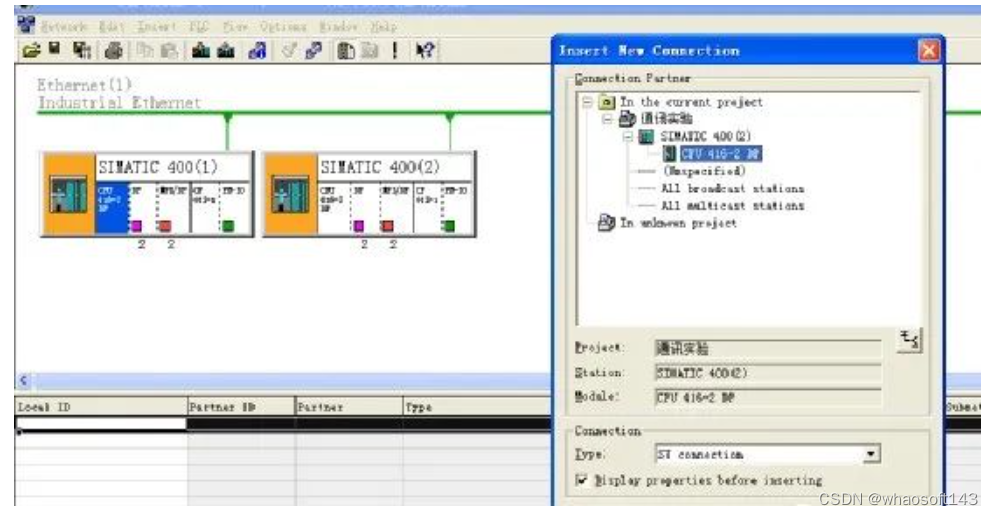Click the Save disk icon in toolbar

(55, 49)
